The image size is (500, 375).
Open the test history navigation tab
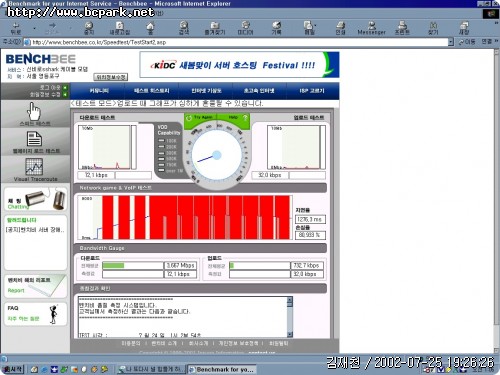[x=152, y=91]
